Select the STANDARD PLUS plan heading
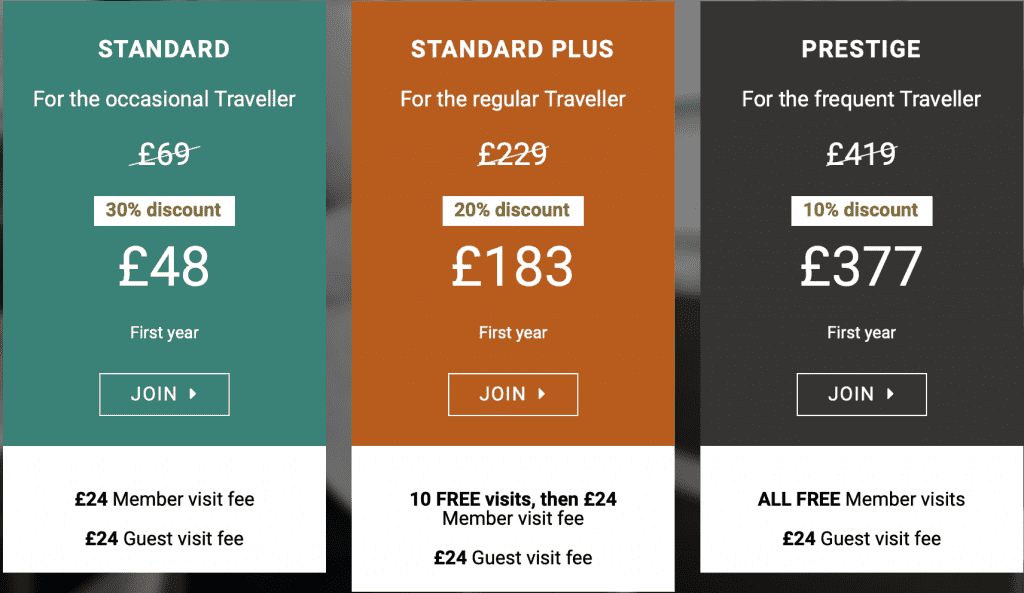 click(512, 49)
